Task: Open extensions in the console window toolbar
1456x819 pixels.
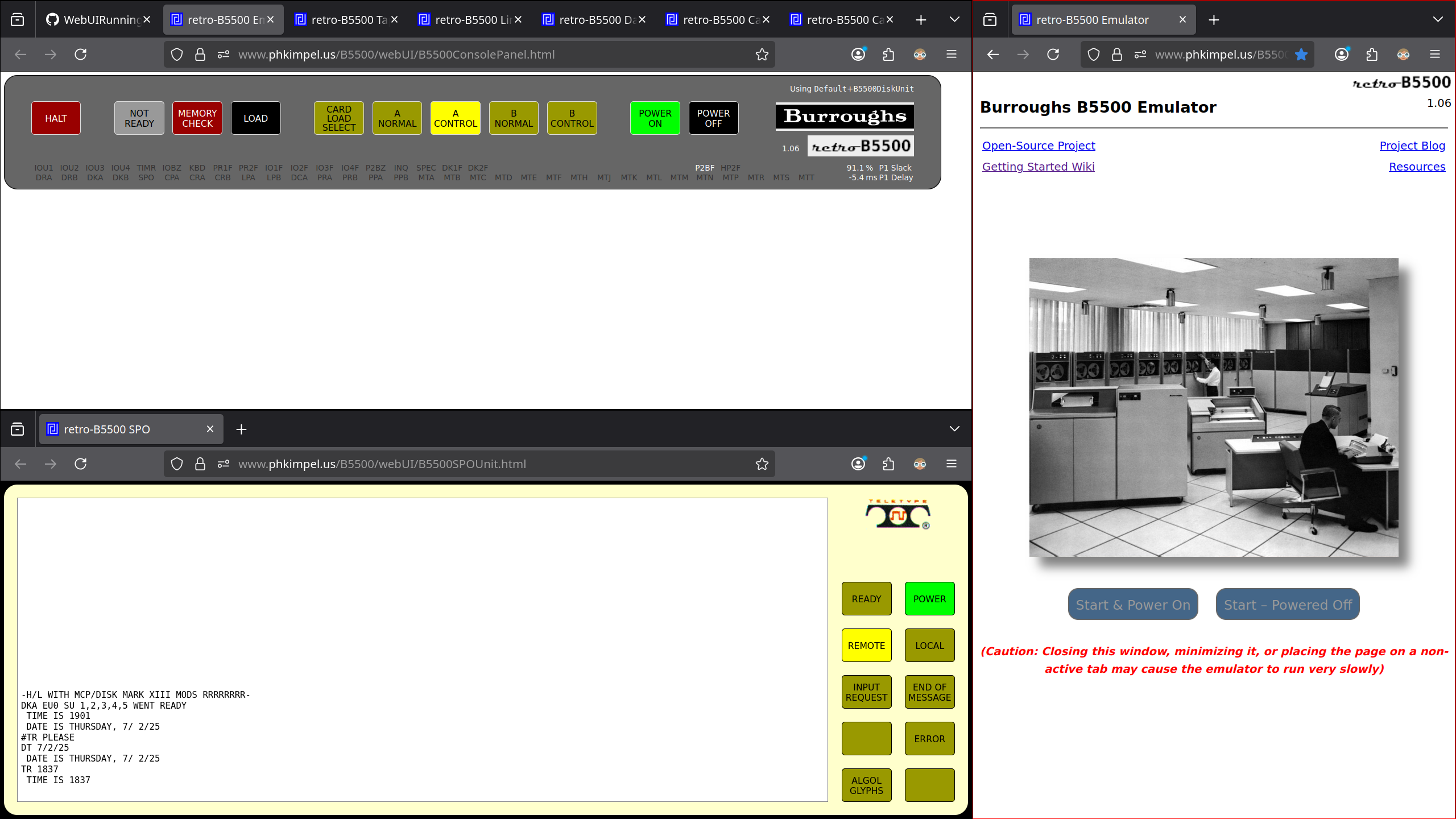Action: coord(888,55)
